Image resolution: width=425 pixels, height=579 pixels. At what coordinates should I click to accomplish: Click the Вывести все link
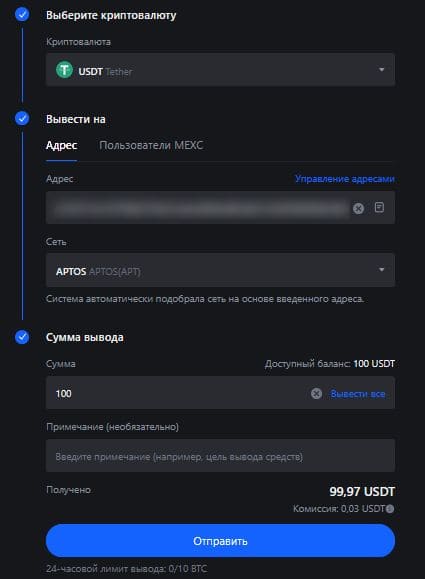tap(358, 394)
